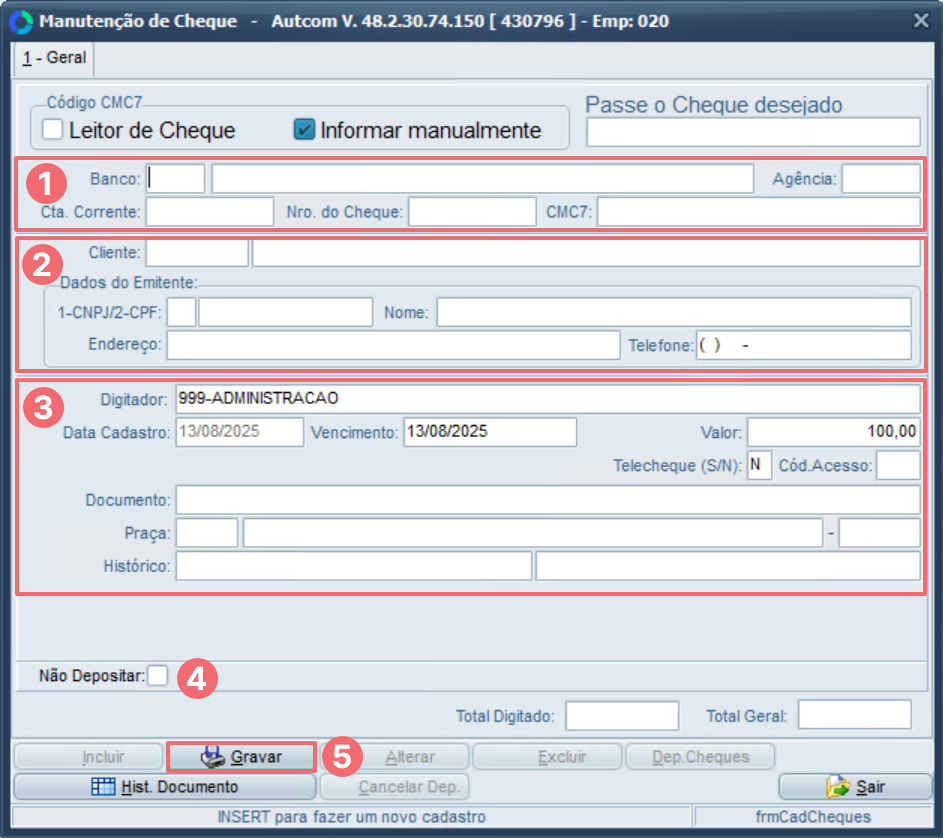The image size is (943, 838).
Task: Click the Total Digitado field
Action: [622, 715]
